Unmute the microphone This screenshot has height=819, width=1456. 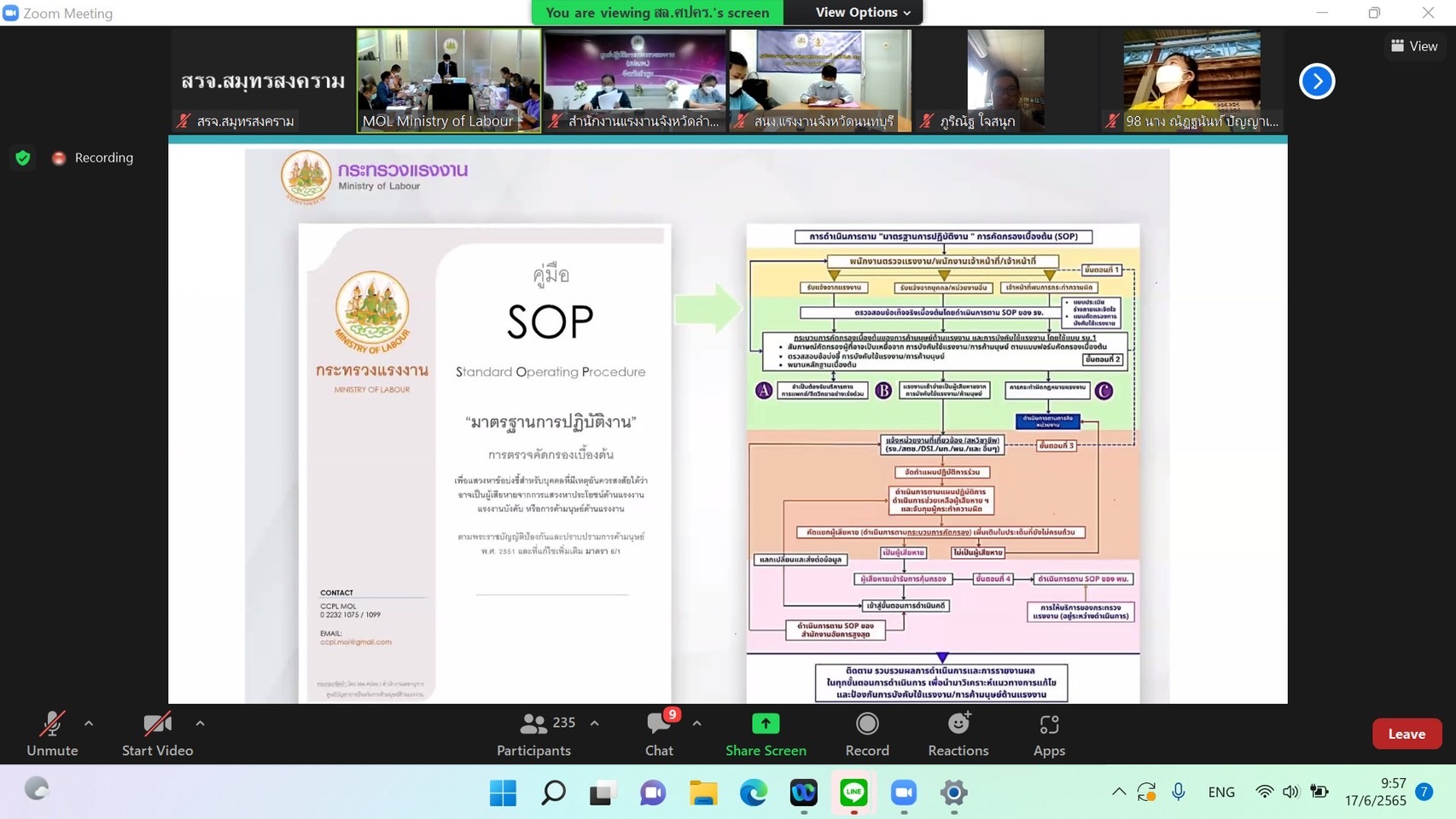pyautogui.click(x=52, y=734)
